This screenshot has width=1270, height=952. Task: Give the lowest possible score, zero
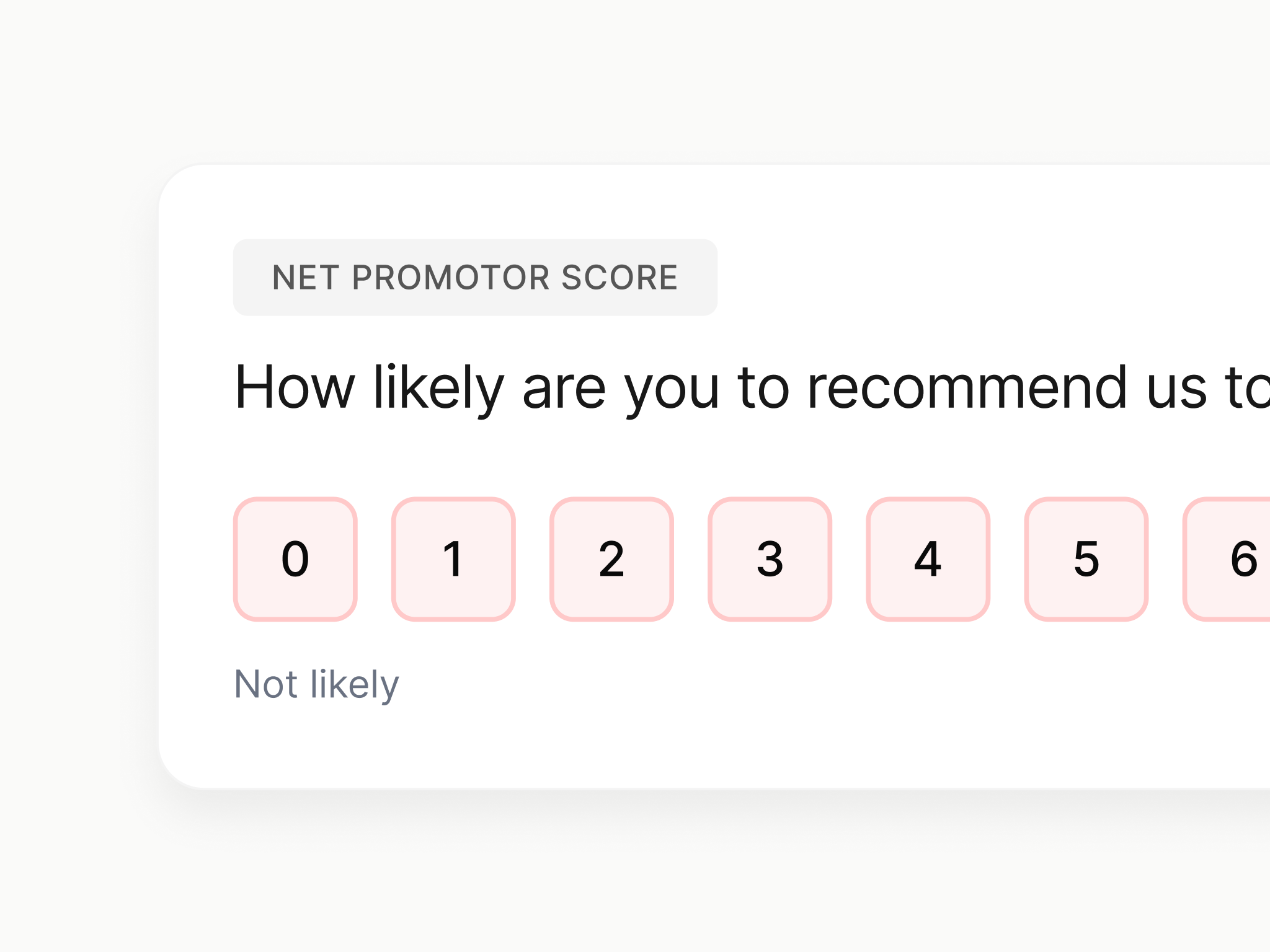(295, 559)
